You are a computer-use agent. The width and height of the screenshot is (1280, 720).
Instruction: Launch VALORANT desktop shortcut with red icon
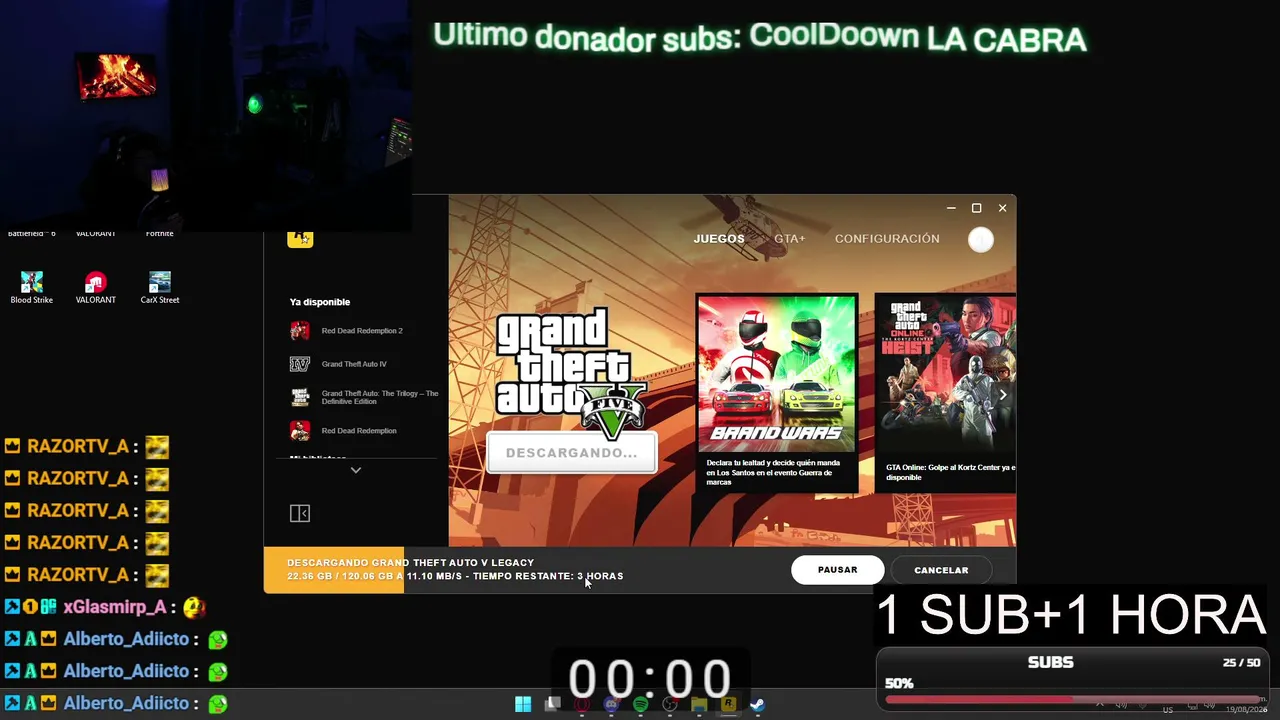pos(96,287)
